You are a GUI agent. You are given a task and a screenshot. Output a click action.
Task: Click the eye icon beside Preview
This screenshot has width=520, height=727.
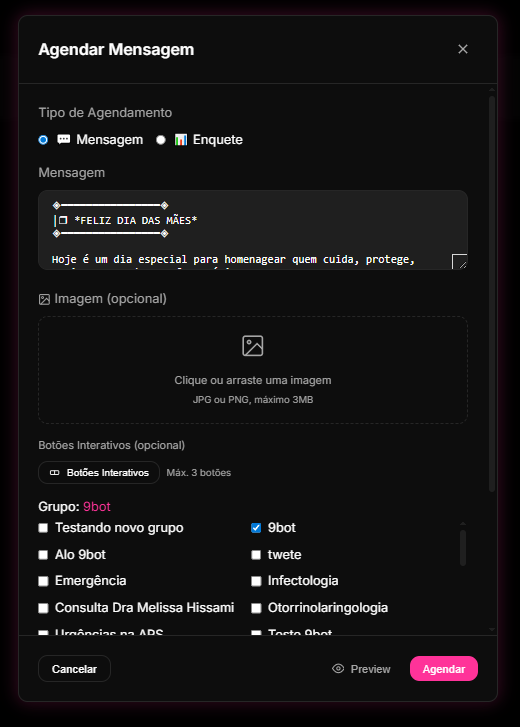[x=338, y=669]
